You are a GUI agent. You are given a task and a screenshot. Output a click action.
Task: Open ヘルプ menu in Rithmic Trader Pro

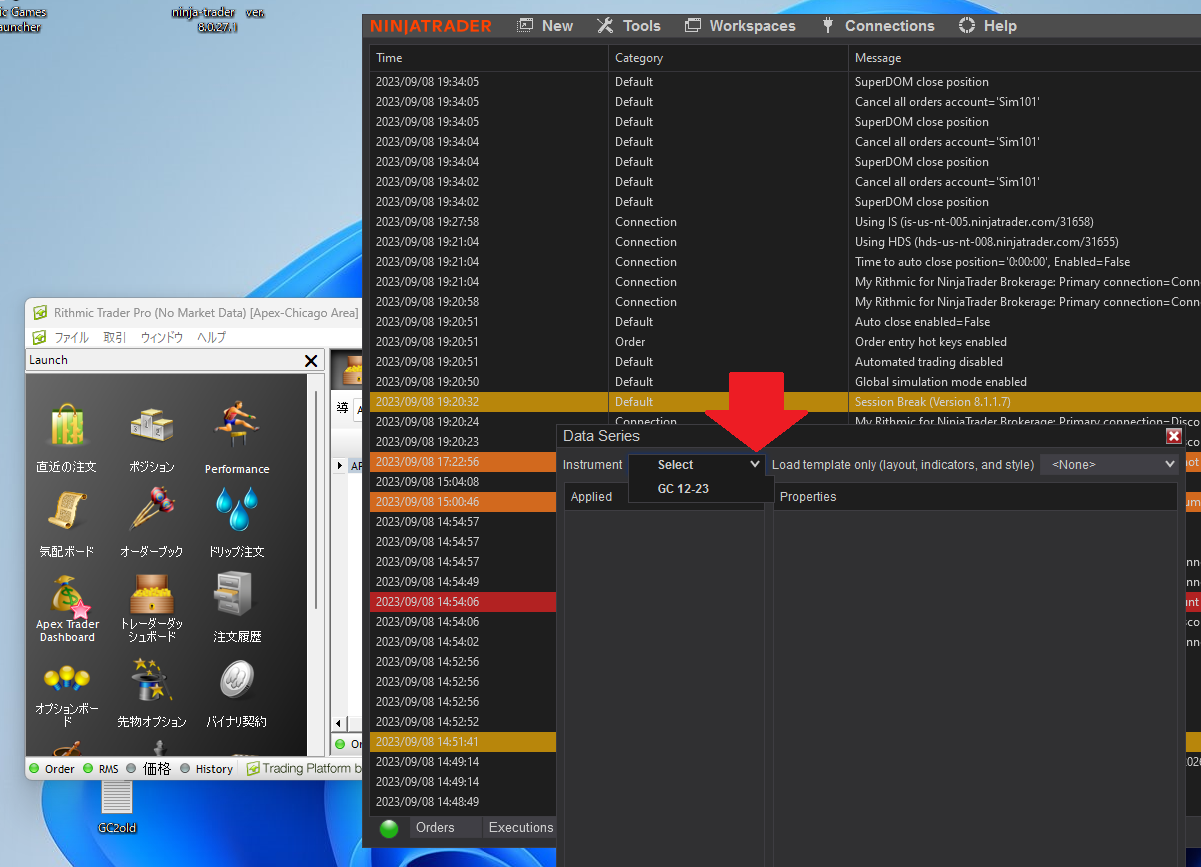(x=211, y=338)
